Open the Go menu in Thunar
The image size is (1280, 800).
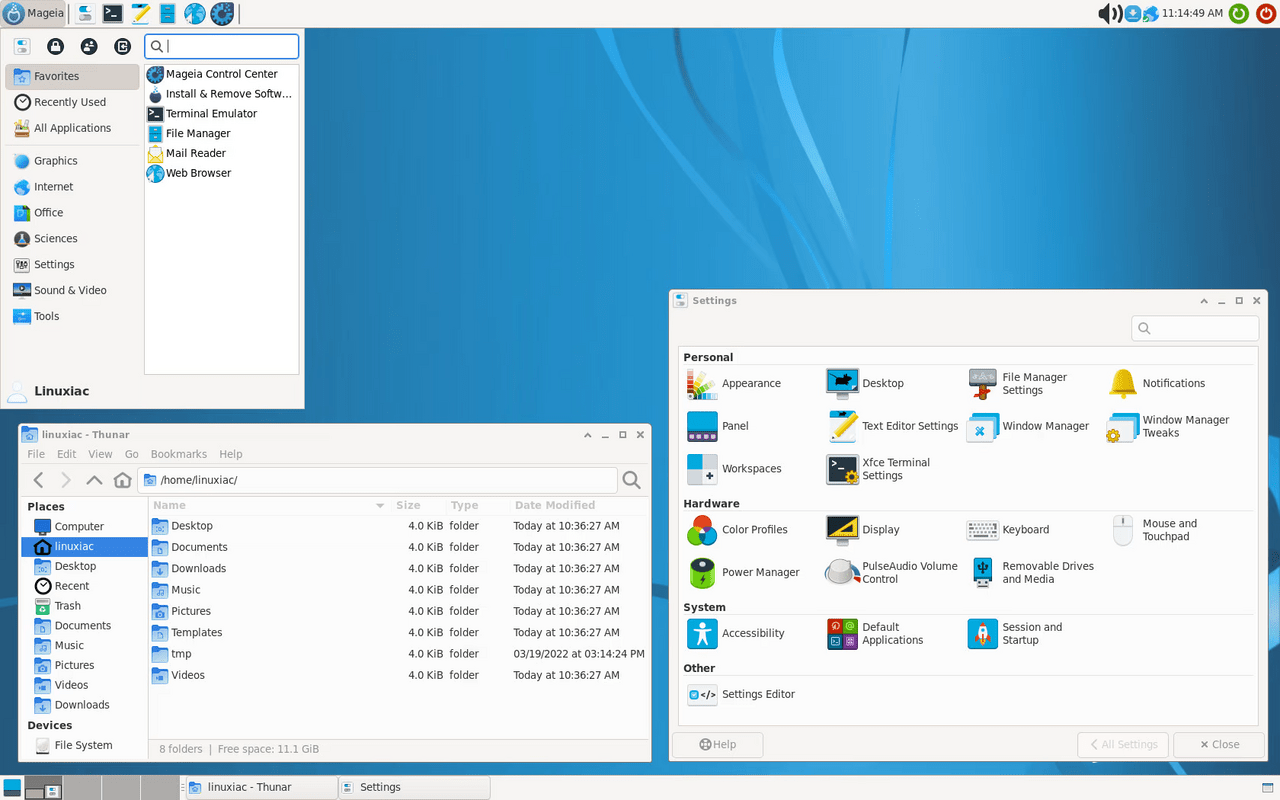(x=133, y=453)
